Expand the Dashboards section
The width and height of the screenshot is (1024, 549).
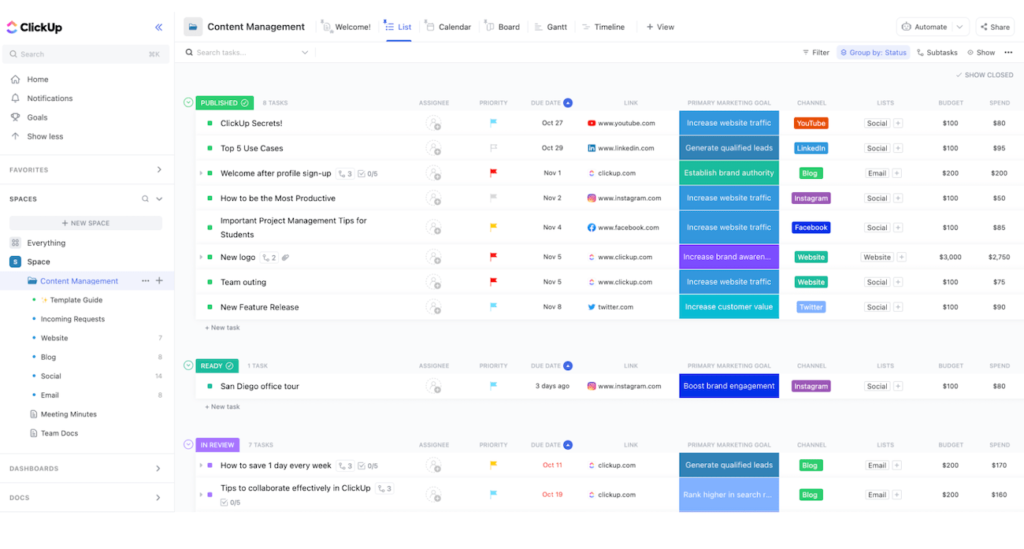(x=159, y=468)
